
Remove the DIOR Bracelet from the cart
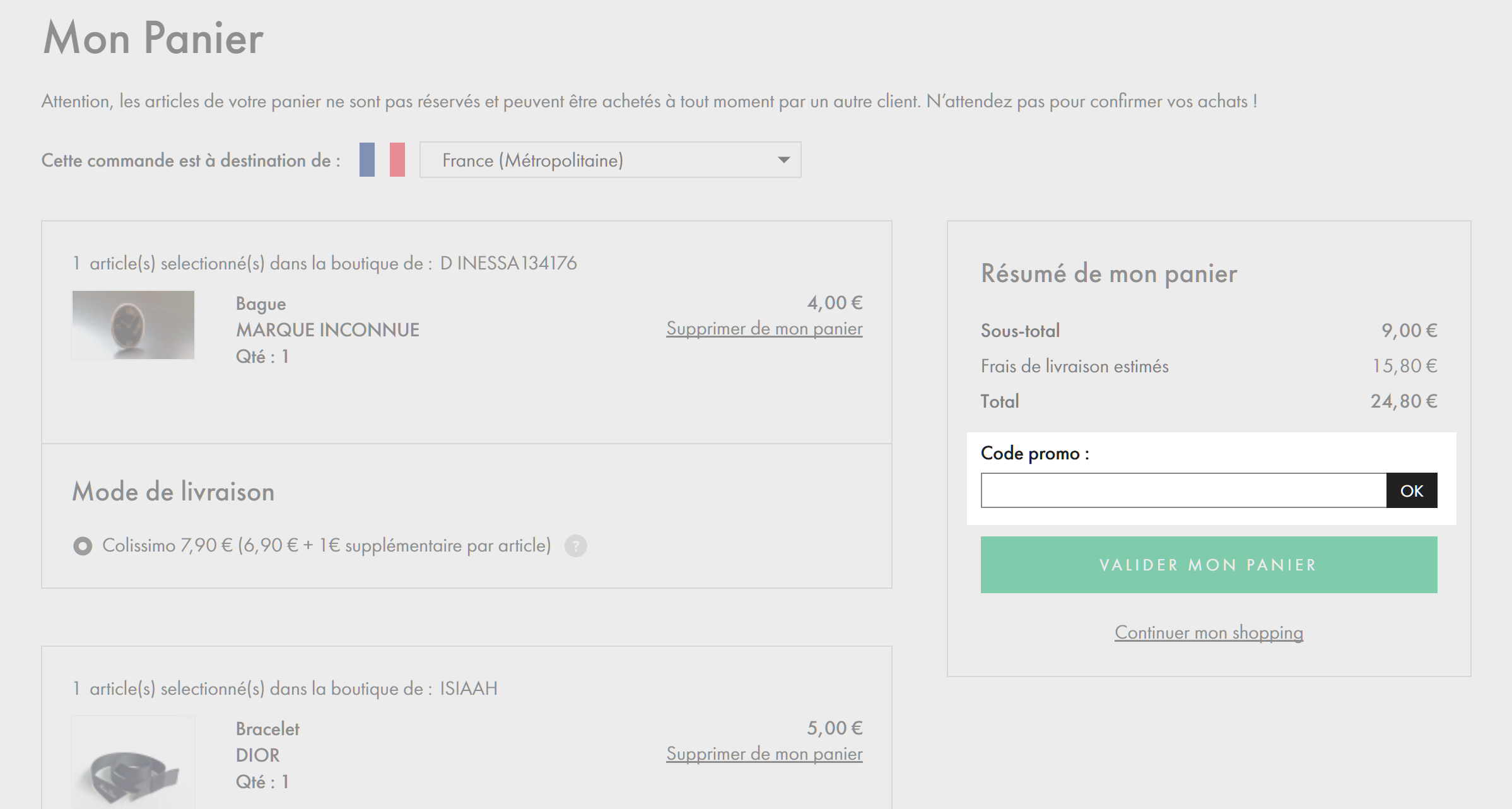click(764, 754)
